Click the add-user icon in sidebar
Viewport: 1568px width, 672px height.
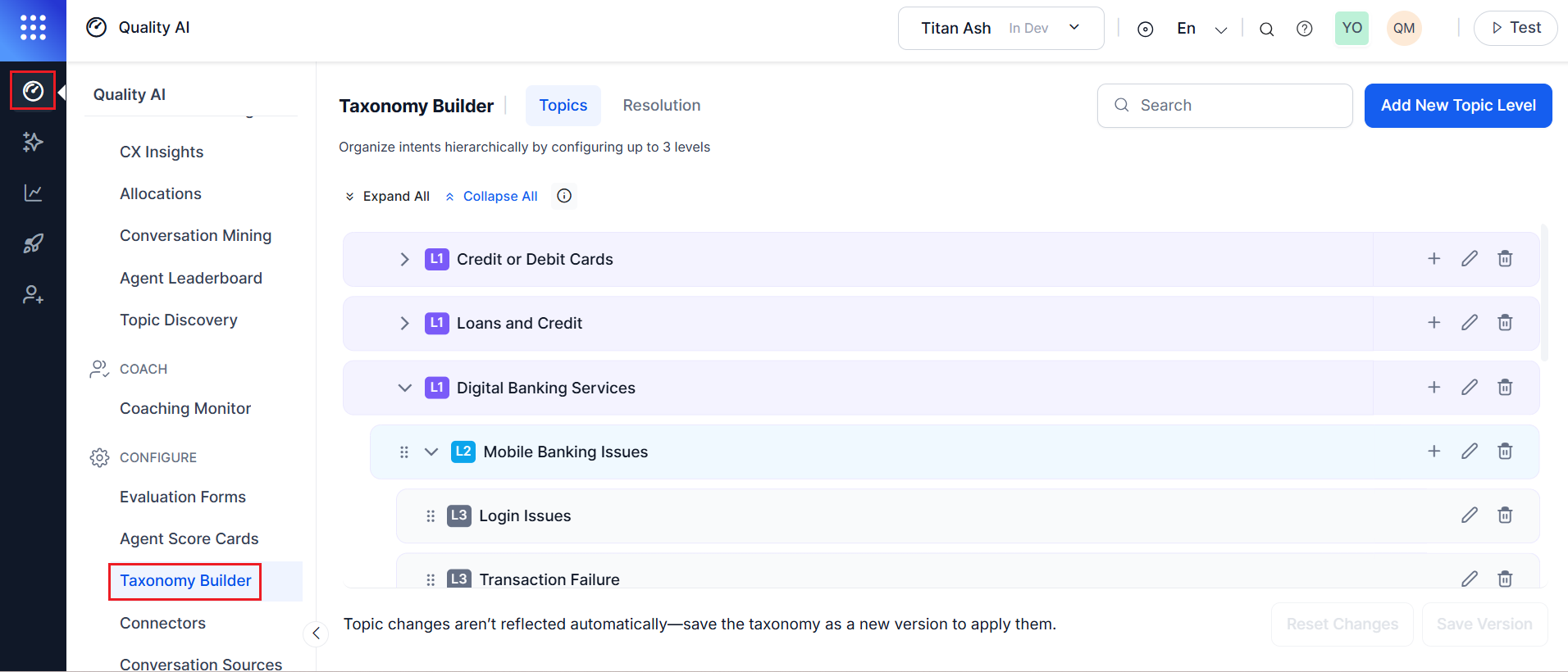pyautogui.click(x=33, y=294)
